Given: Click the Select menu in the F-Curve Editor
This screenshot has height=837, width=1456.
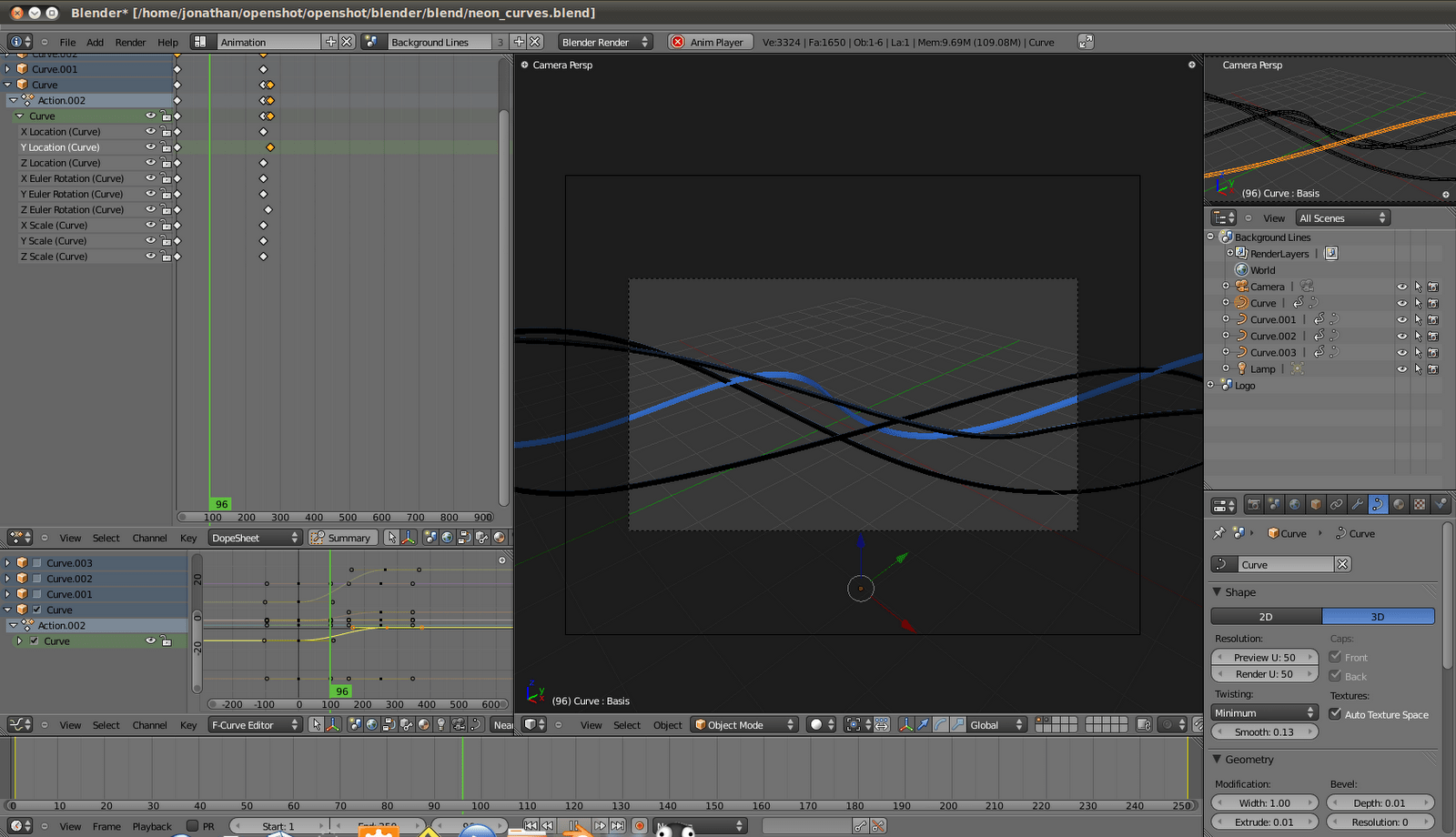Looking at the screenshot, I should [x=106, y=725].
